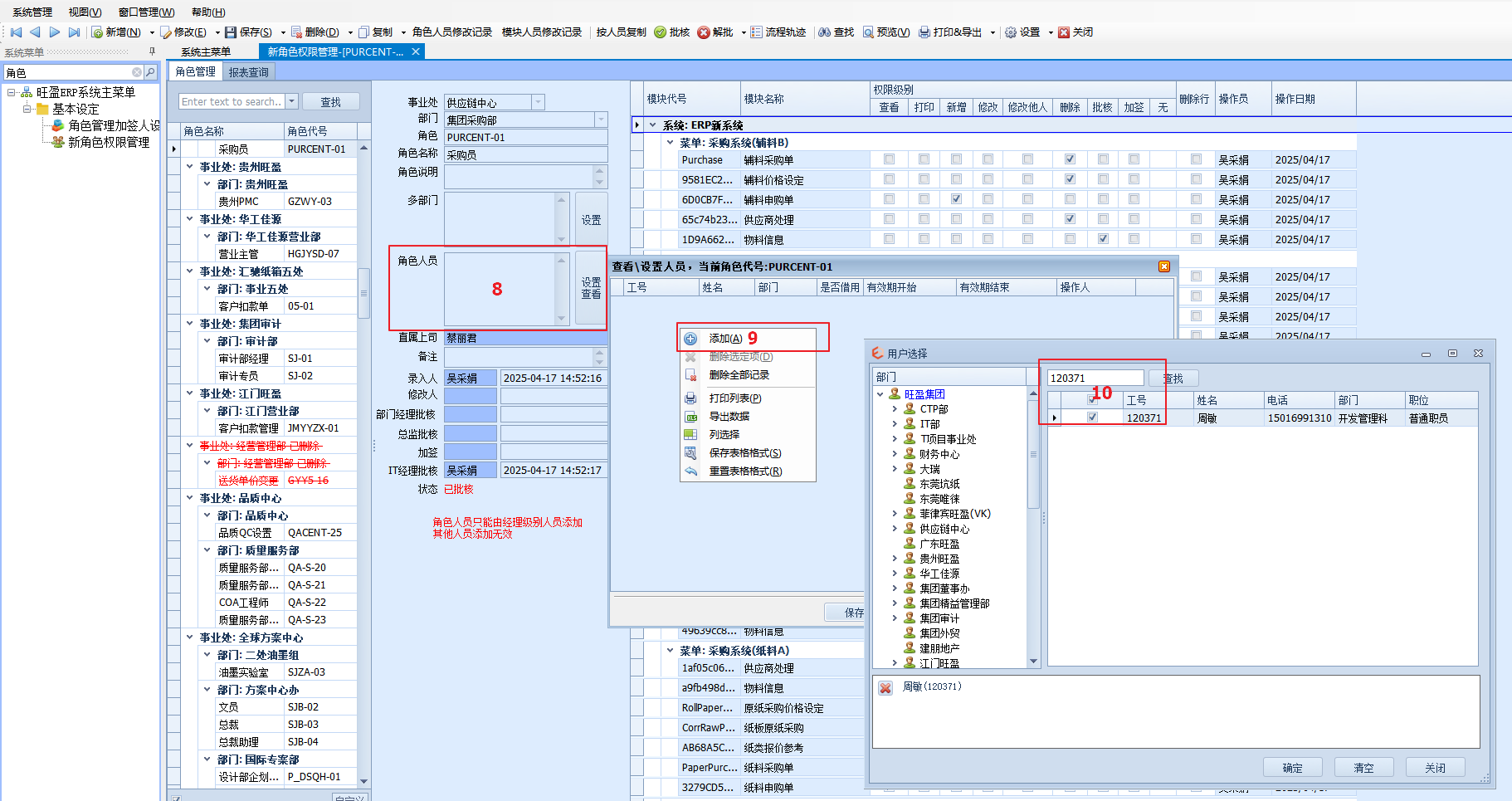Image resolution: width=1512 pixels, height=801 pixels.
Task: Click the 修改(E) edit icon
Action: pyautogui.click(x=166, y=32)
